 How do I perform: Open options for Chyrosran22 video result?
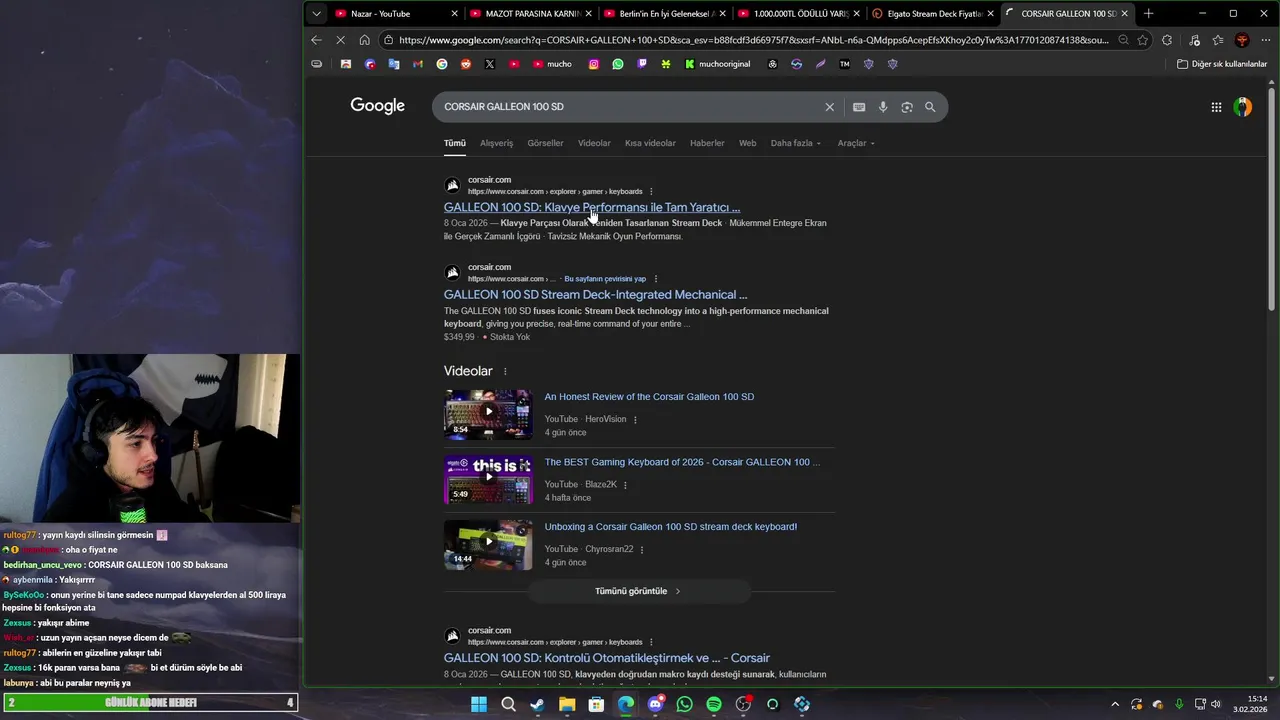tap(642, 549)
